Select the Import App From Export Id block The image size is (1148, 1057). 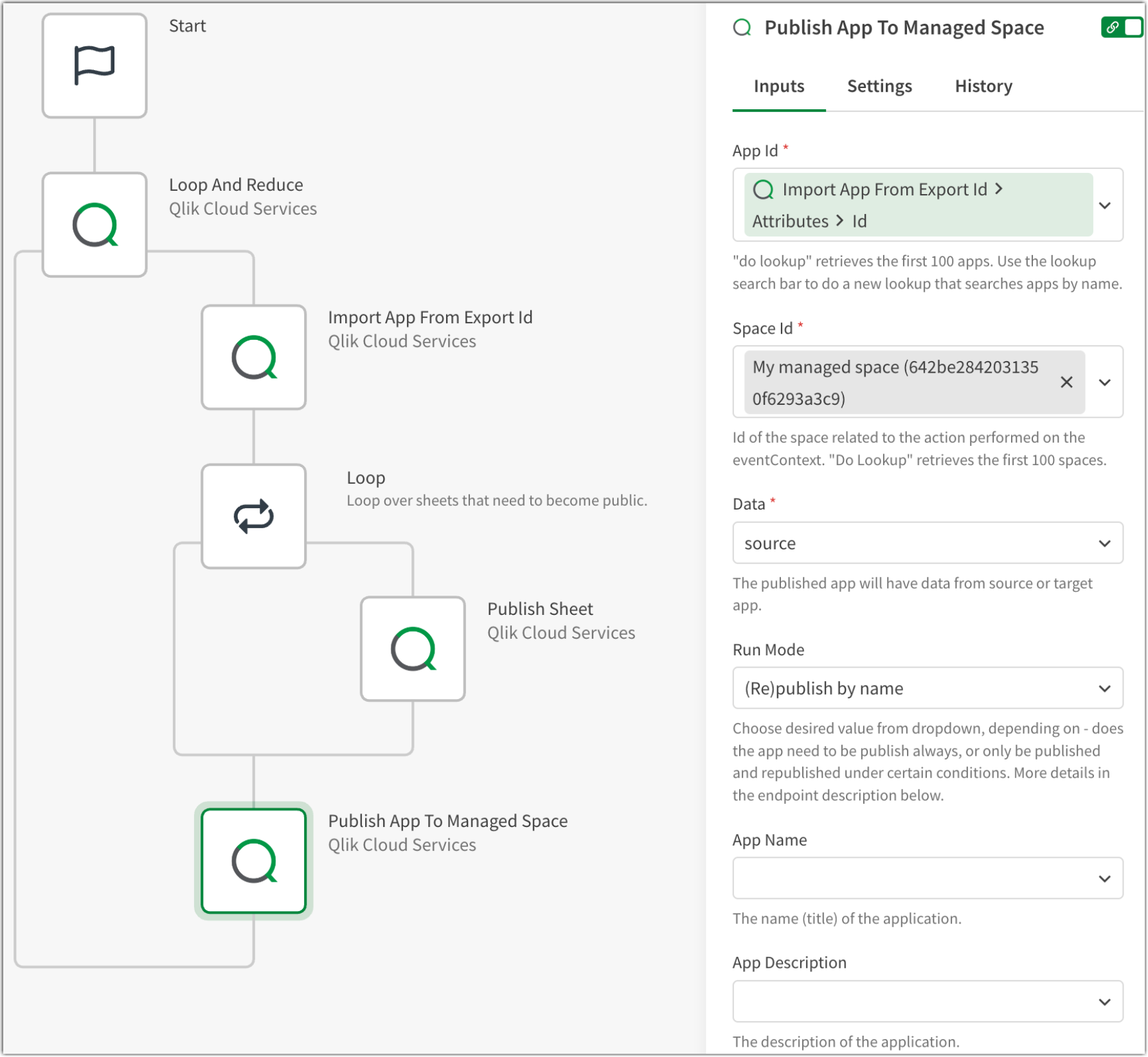point(253,357)
